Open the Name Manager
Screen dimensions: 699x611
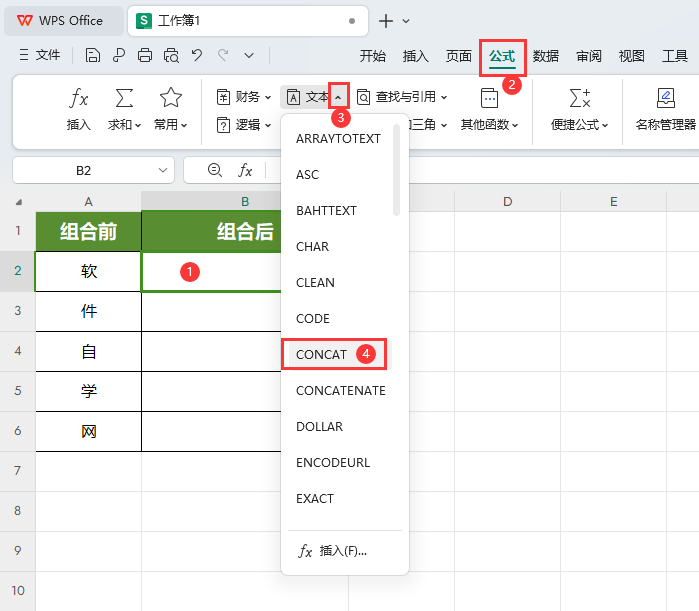(x=666, y=110)
